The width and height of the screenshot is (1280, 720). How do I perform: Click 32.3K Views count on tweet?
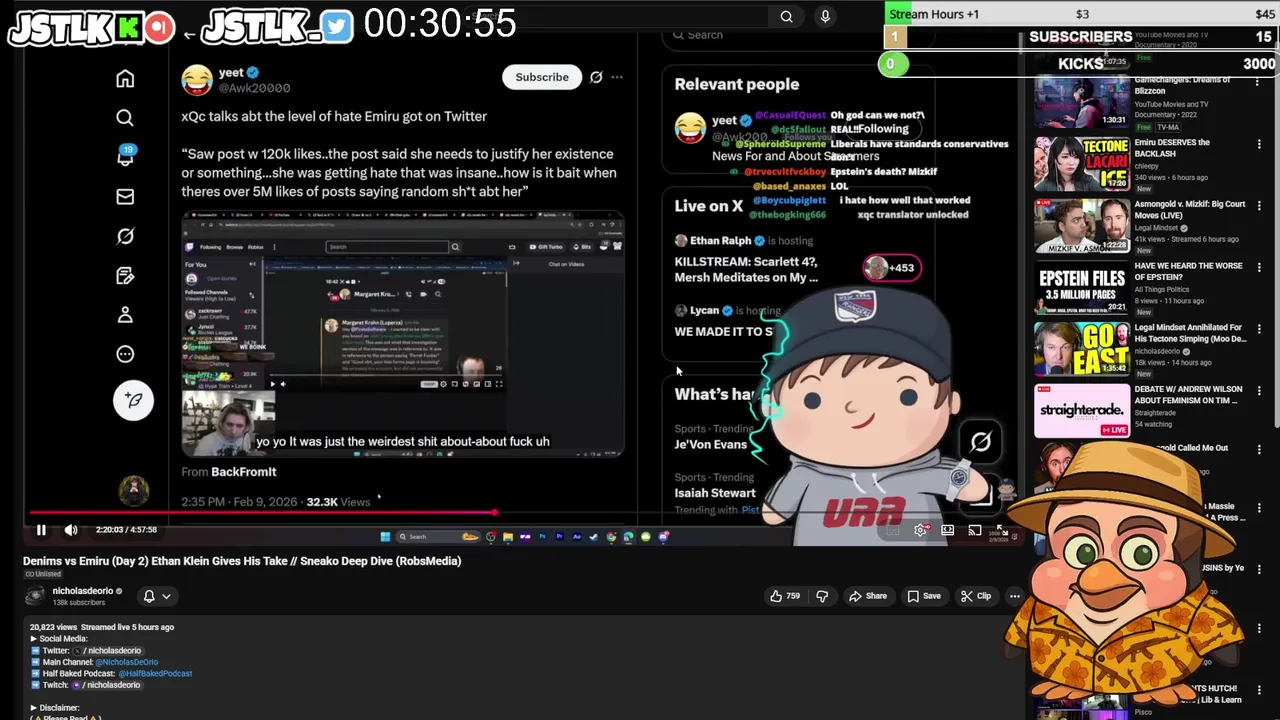coord(338,502)
